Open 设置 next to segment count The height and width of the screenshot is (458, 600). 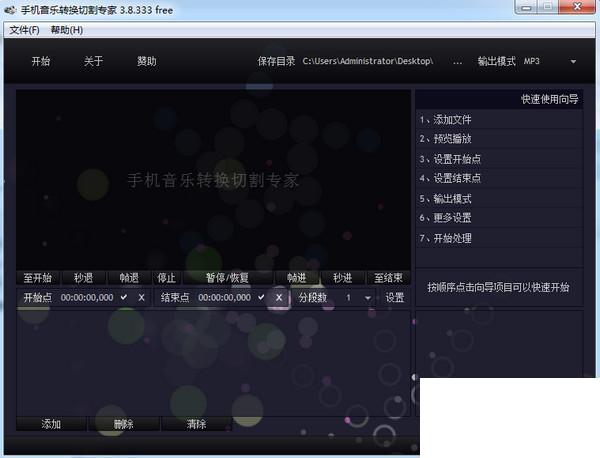395,297
